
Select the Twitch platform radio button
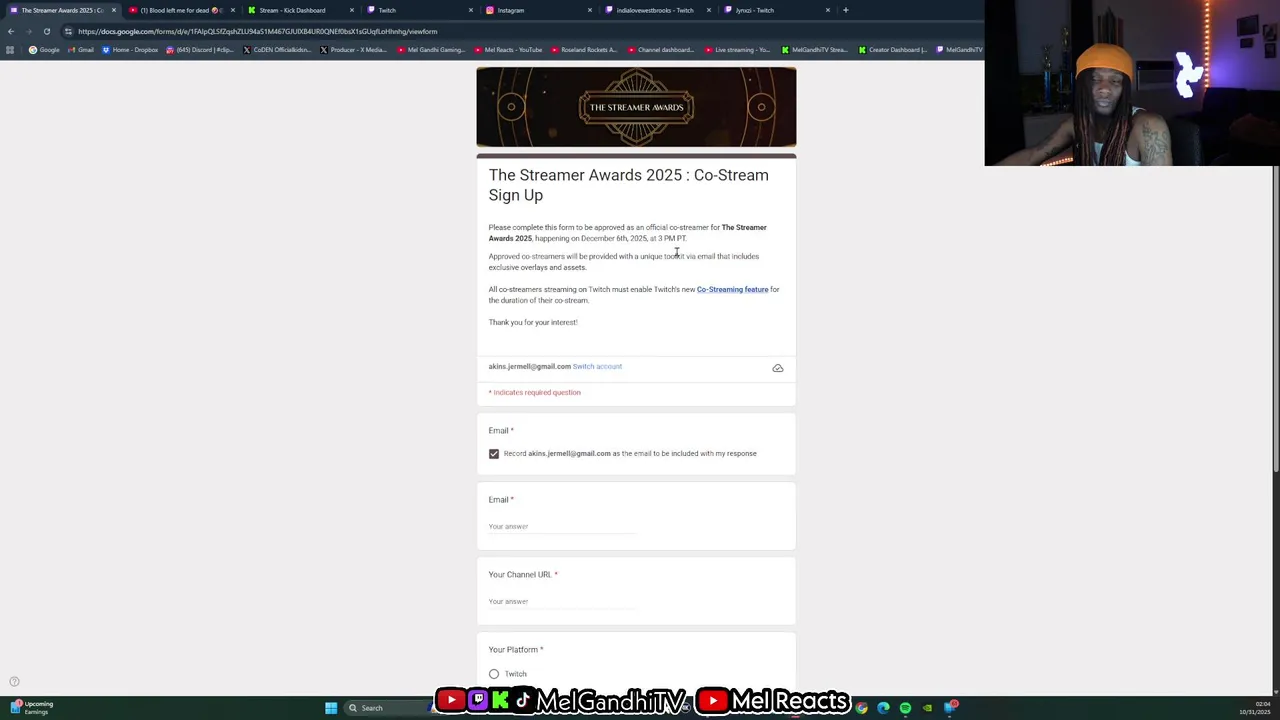pos(494,674)
